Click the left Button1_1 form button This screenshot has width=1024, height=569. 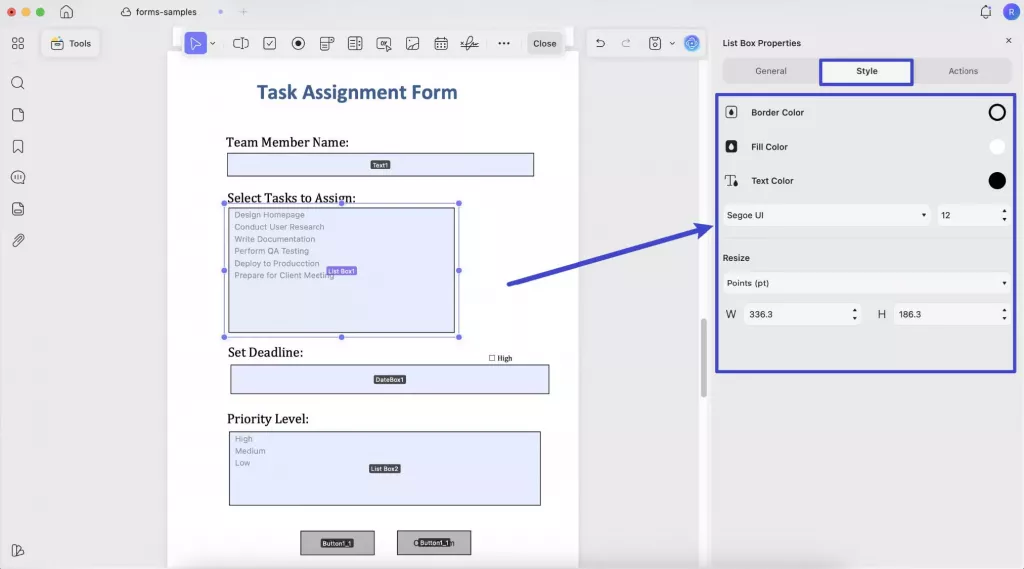pos(337,543)
